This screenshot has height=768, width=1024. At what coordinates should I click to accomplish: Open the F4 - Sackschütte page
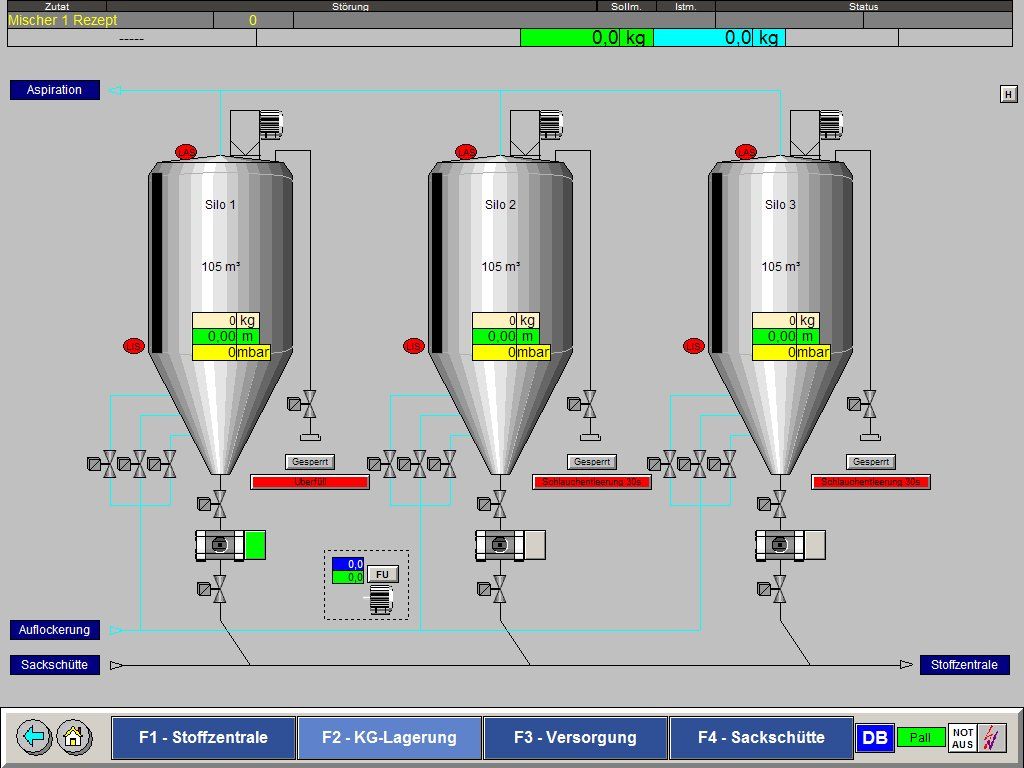761,738
